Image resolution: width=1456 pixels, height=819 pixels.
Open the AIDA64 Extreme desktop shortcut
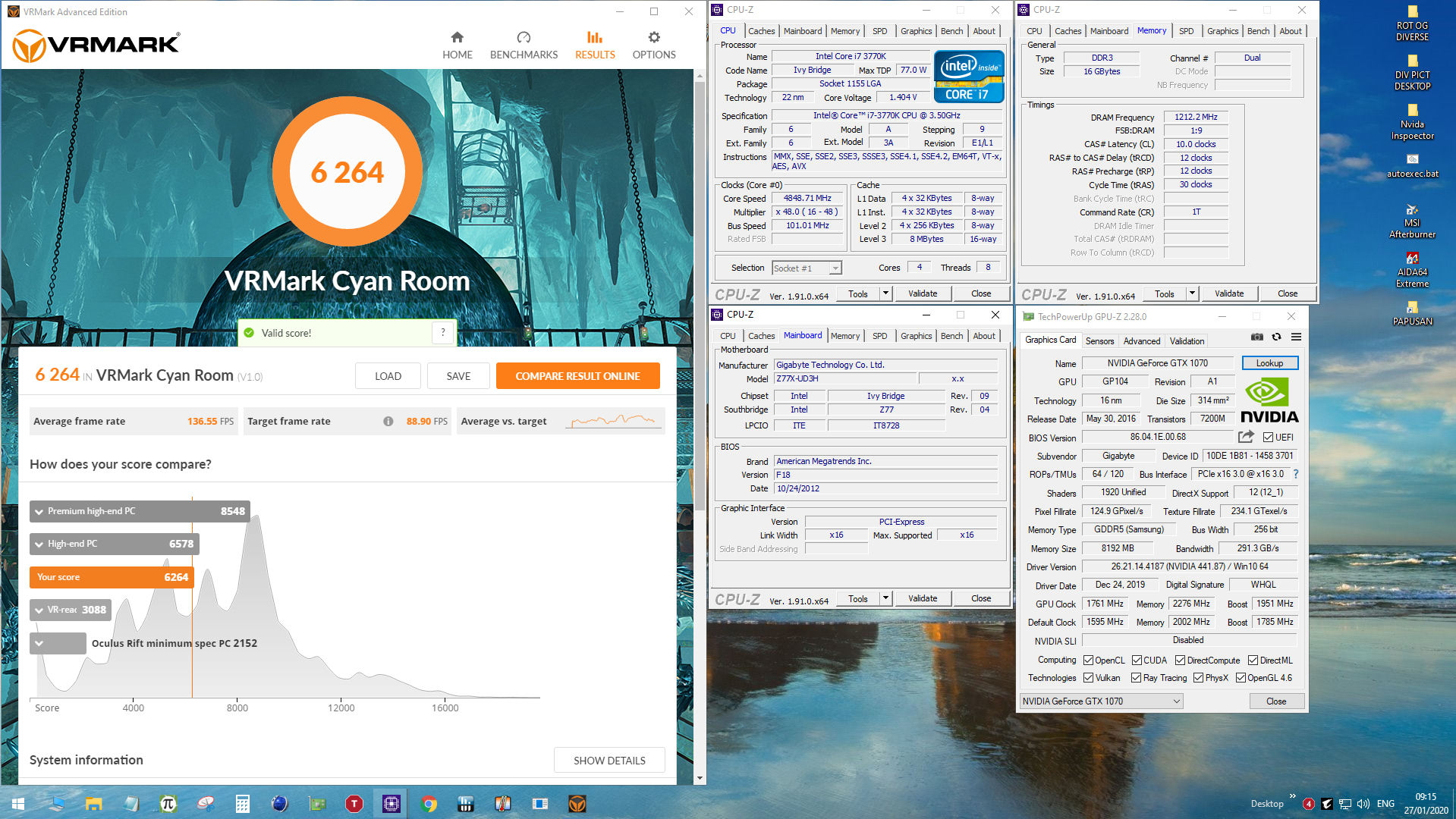[1412, 270]
